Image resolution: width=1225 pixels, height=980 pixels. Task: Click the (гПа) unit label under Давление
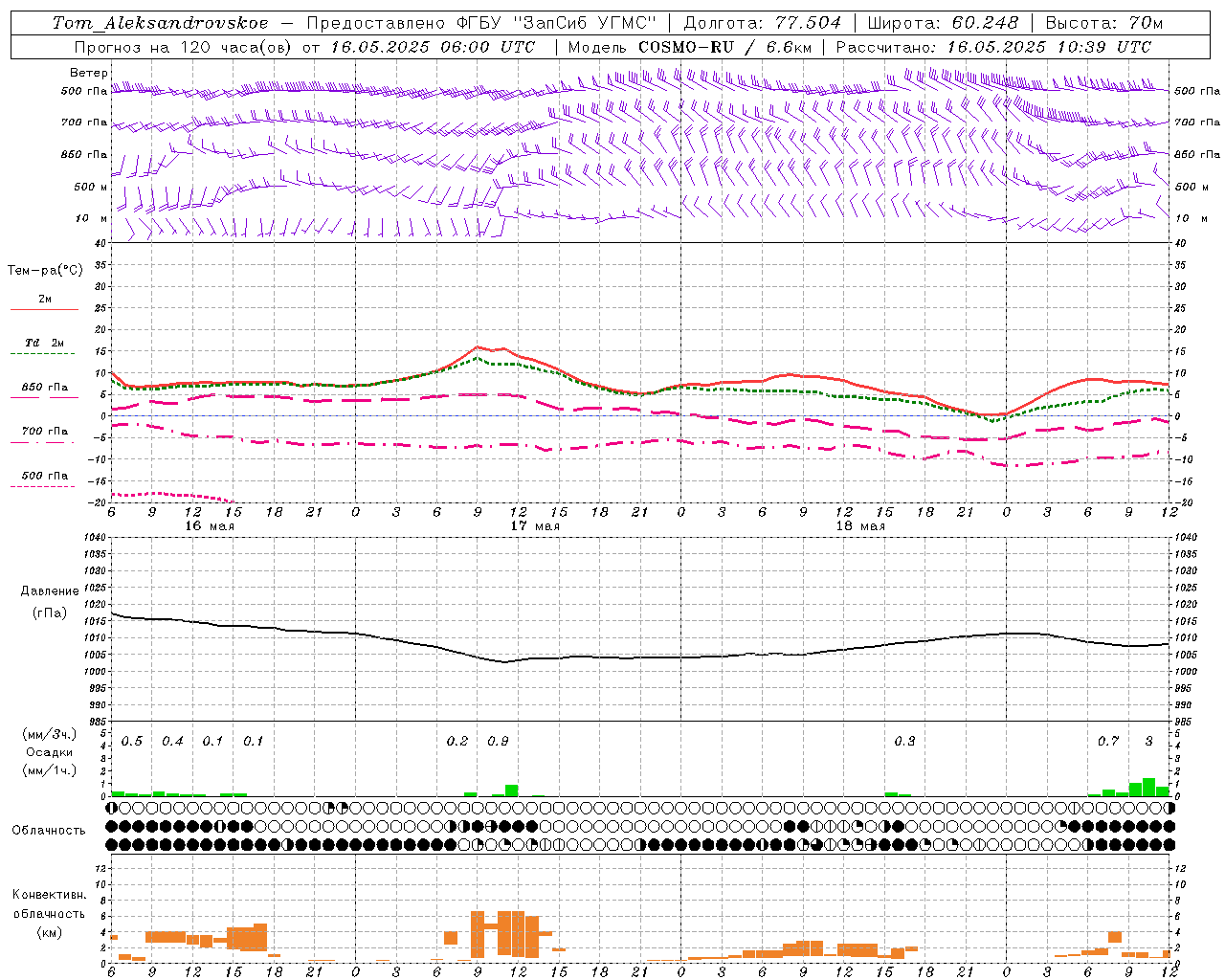tap(50, 612)
